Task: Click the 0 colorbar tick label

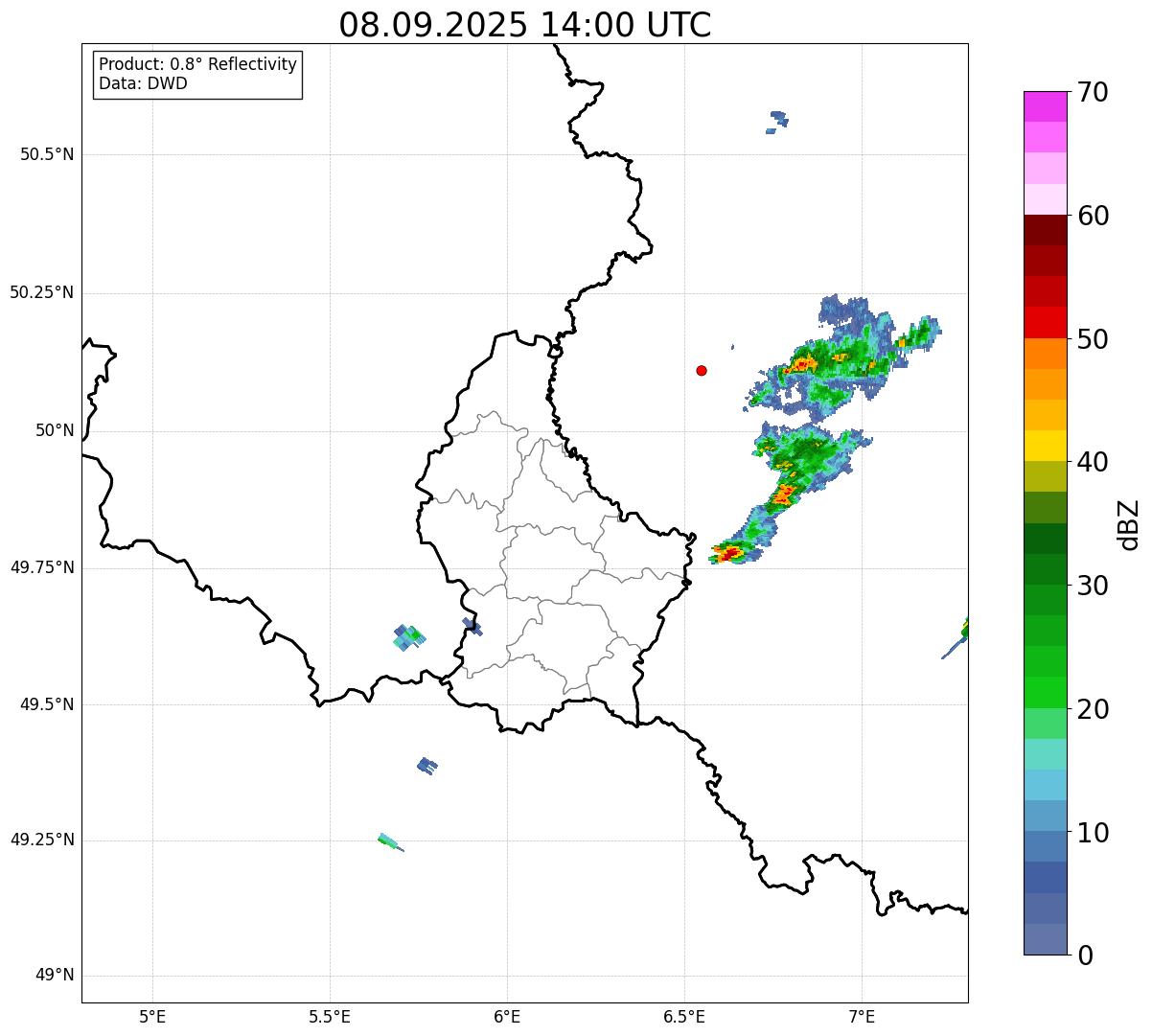Action: (1083, 955)
